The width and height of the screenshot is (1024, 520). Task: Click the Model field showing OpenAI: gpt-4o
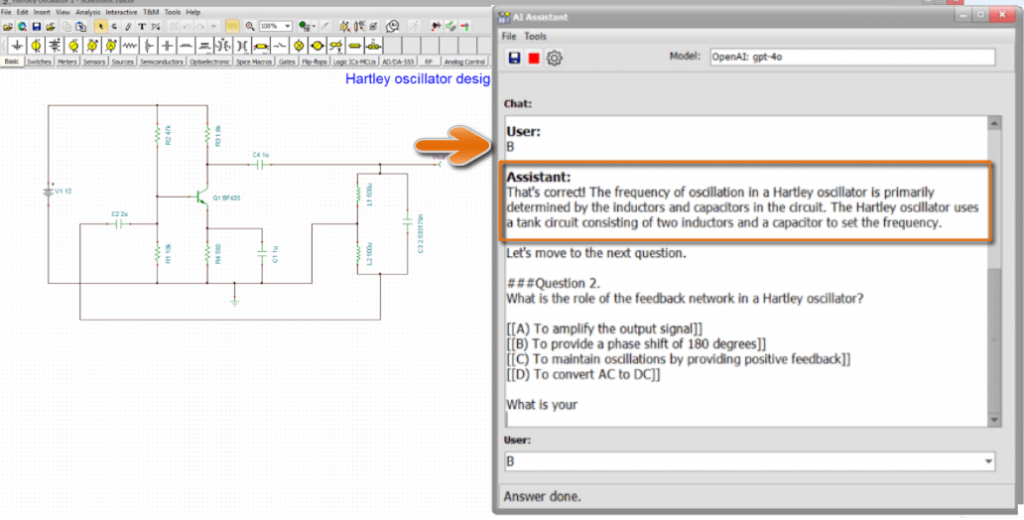pos(851,57)
